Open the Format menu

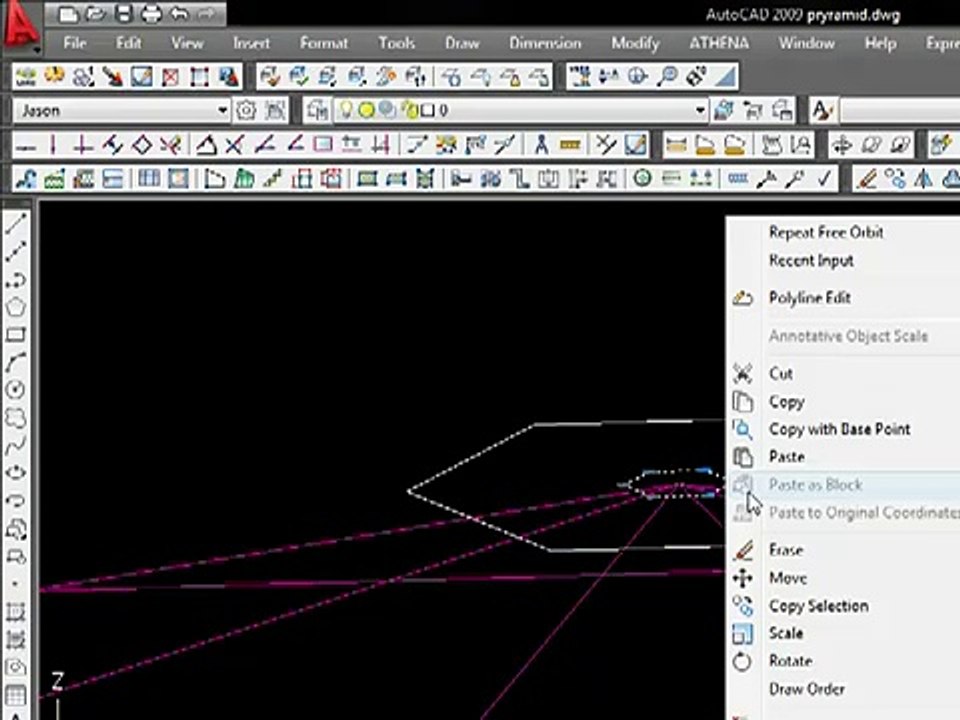(324, 43)
